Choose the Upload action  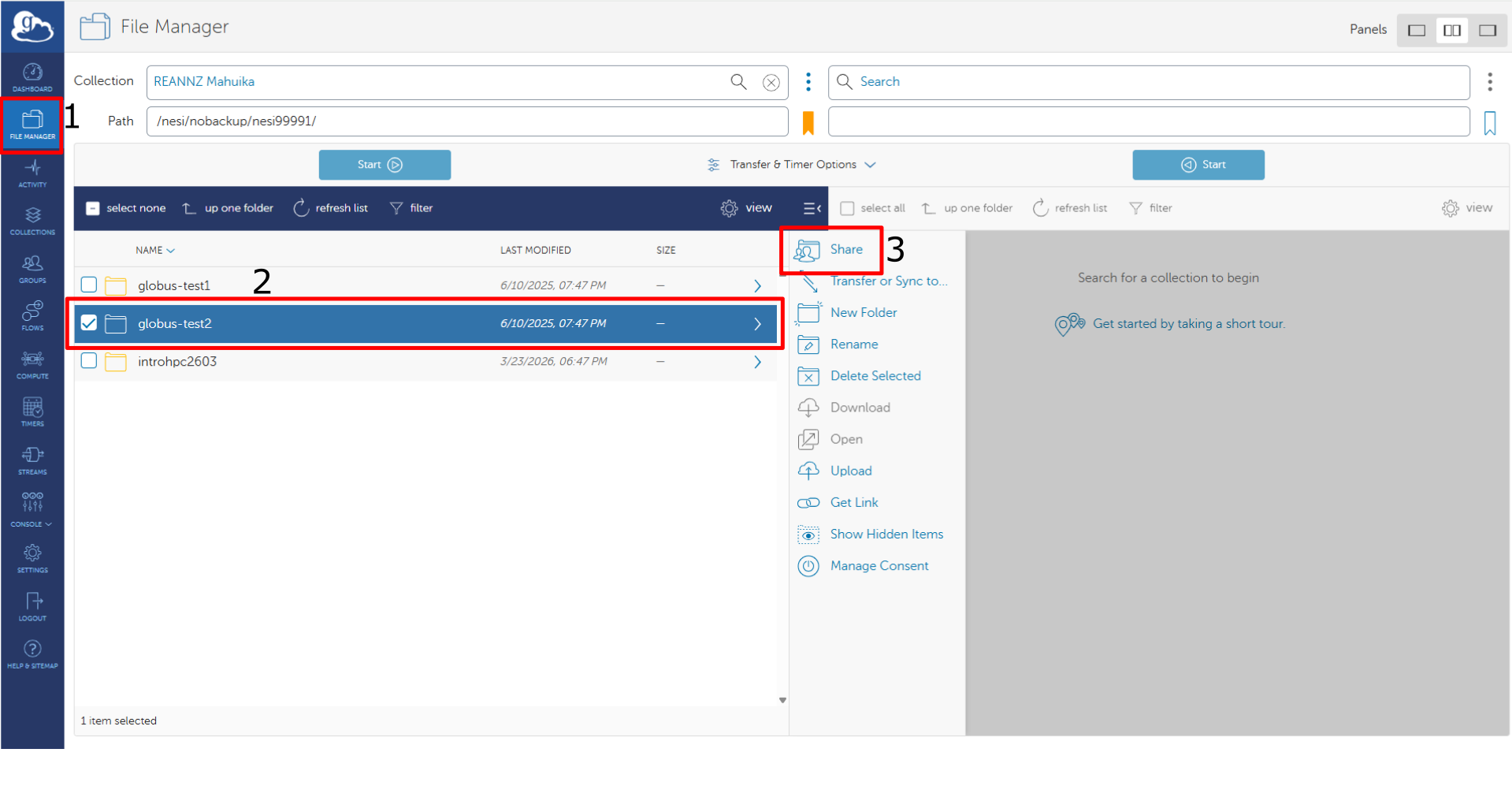tap(835, 471)
